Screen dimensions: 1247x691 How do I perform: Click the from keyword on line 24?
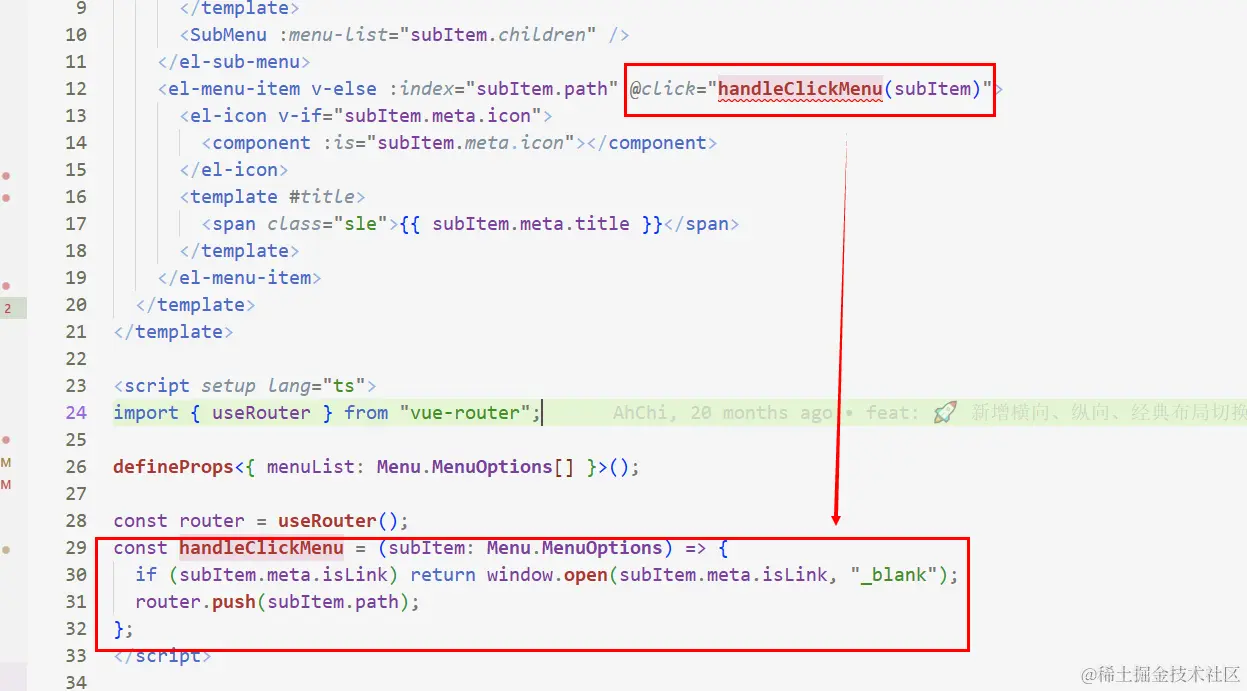(366, 413)
